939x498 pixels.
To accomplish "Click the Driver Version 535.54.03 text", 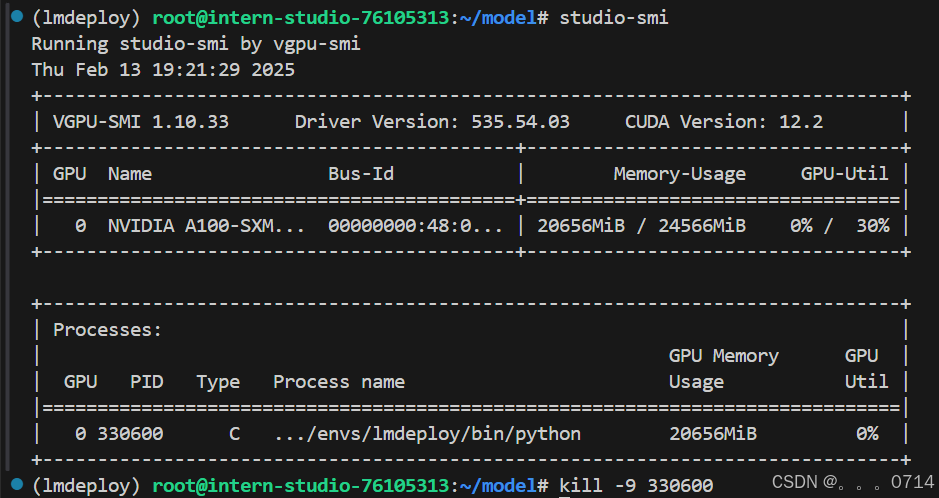I will (432, 122).
